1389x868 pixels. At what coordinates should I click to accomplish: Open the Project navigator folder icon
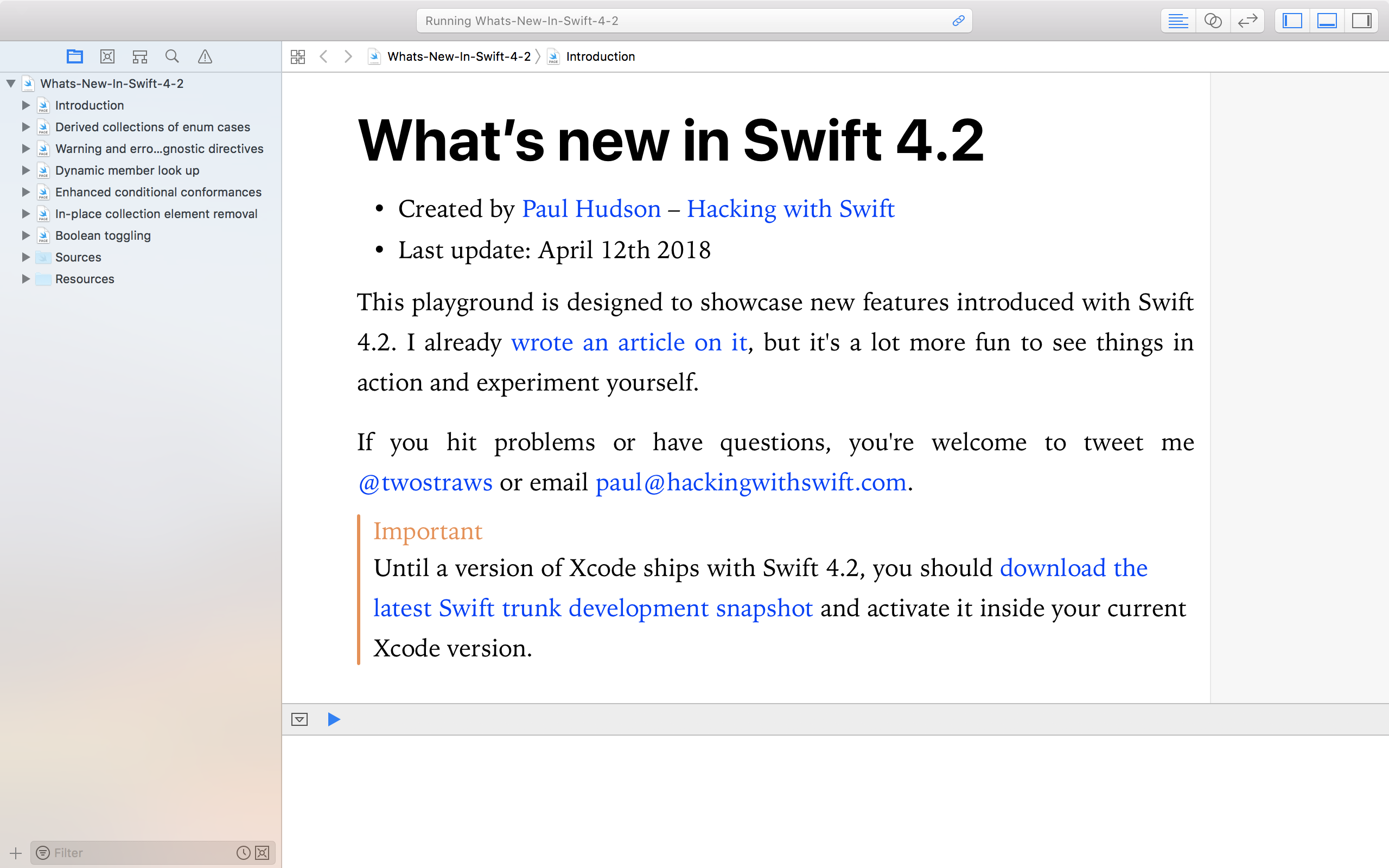click(x=75, y=56)
